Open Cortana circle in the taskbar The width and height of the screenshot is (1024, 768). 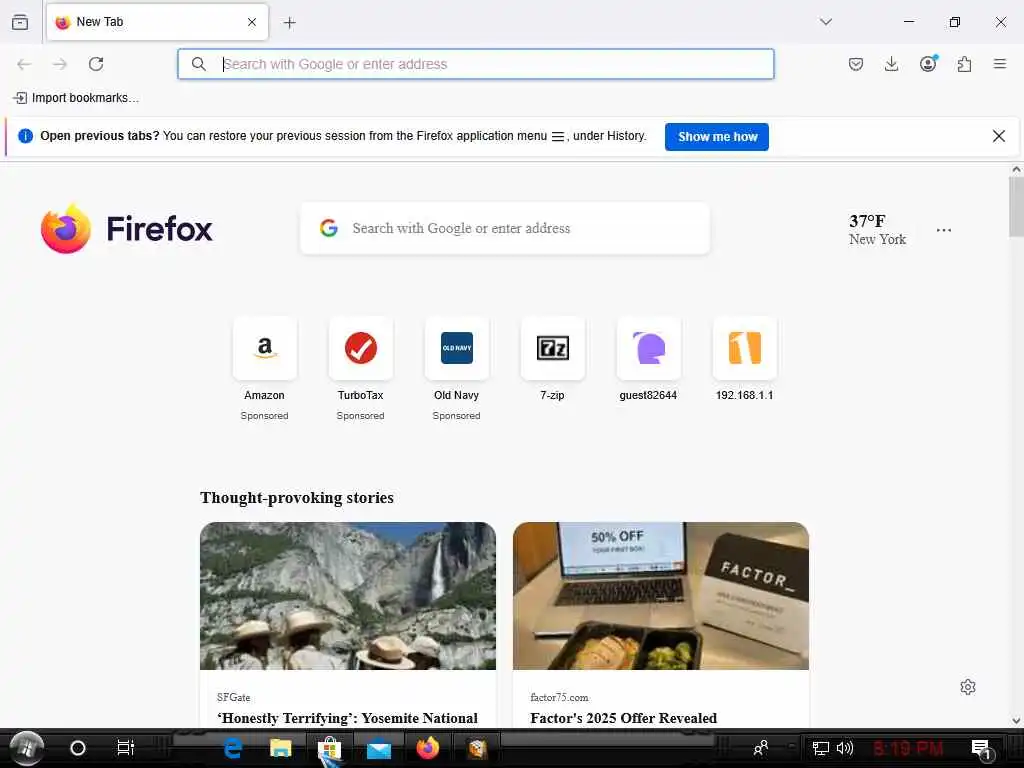pos(78,748)
